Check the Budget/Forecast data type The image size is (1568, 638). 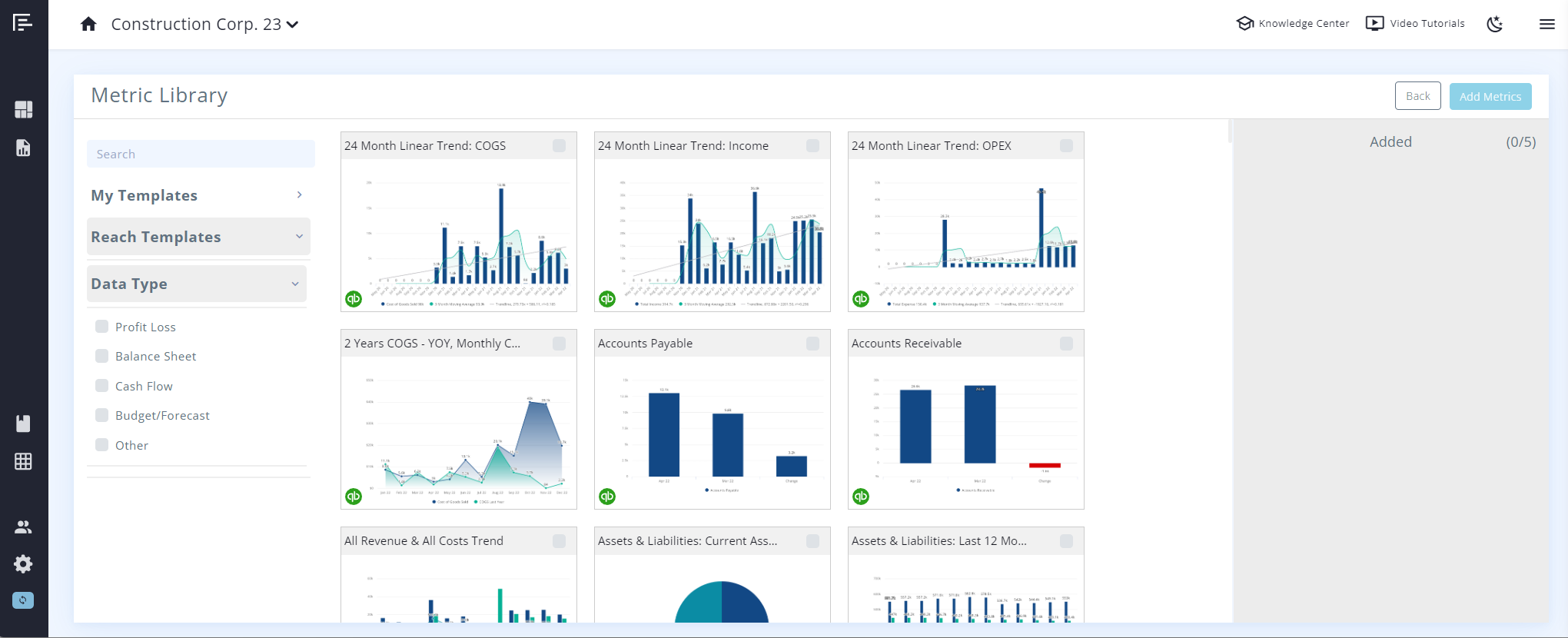pos(101,415)
